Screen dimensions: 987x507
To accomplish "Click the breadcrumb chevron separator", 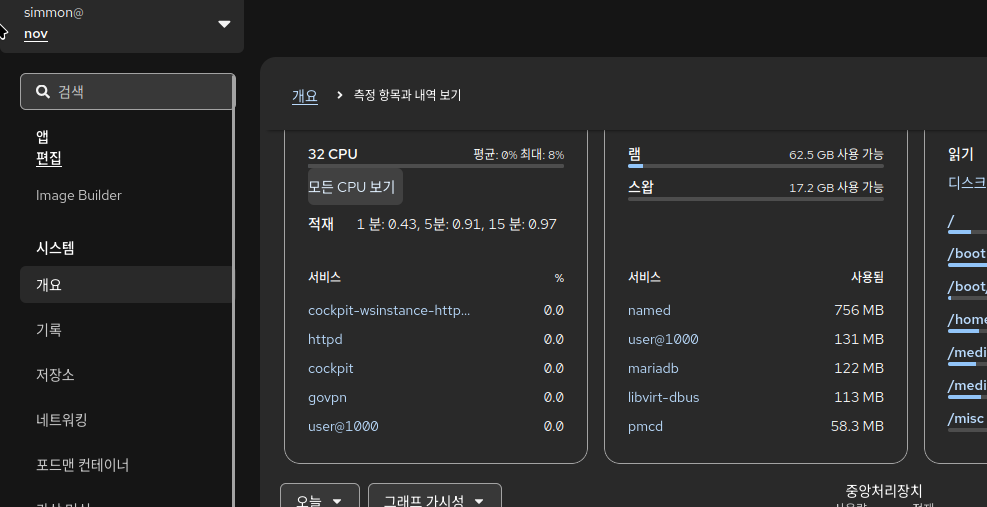I will pyautogui.click(x=340, y=95).
